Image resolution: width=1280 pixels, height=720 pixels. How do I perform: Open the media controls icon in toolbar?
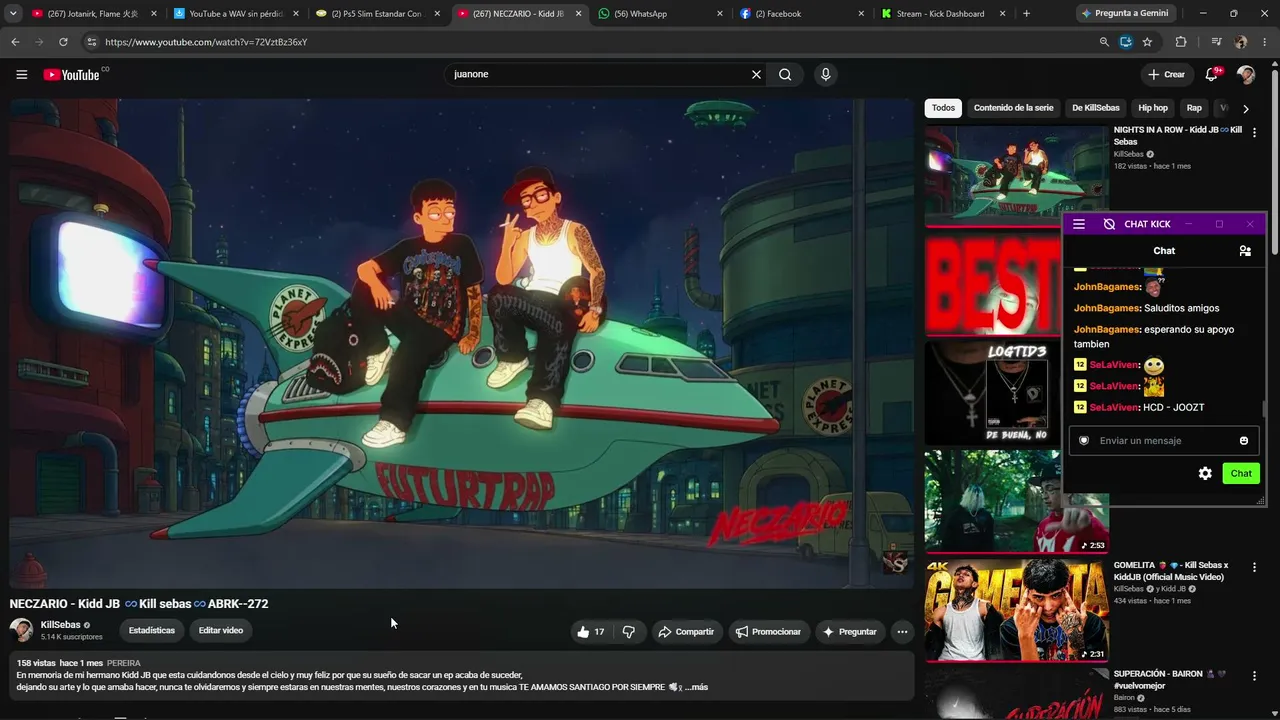tap(1216, 42)
